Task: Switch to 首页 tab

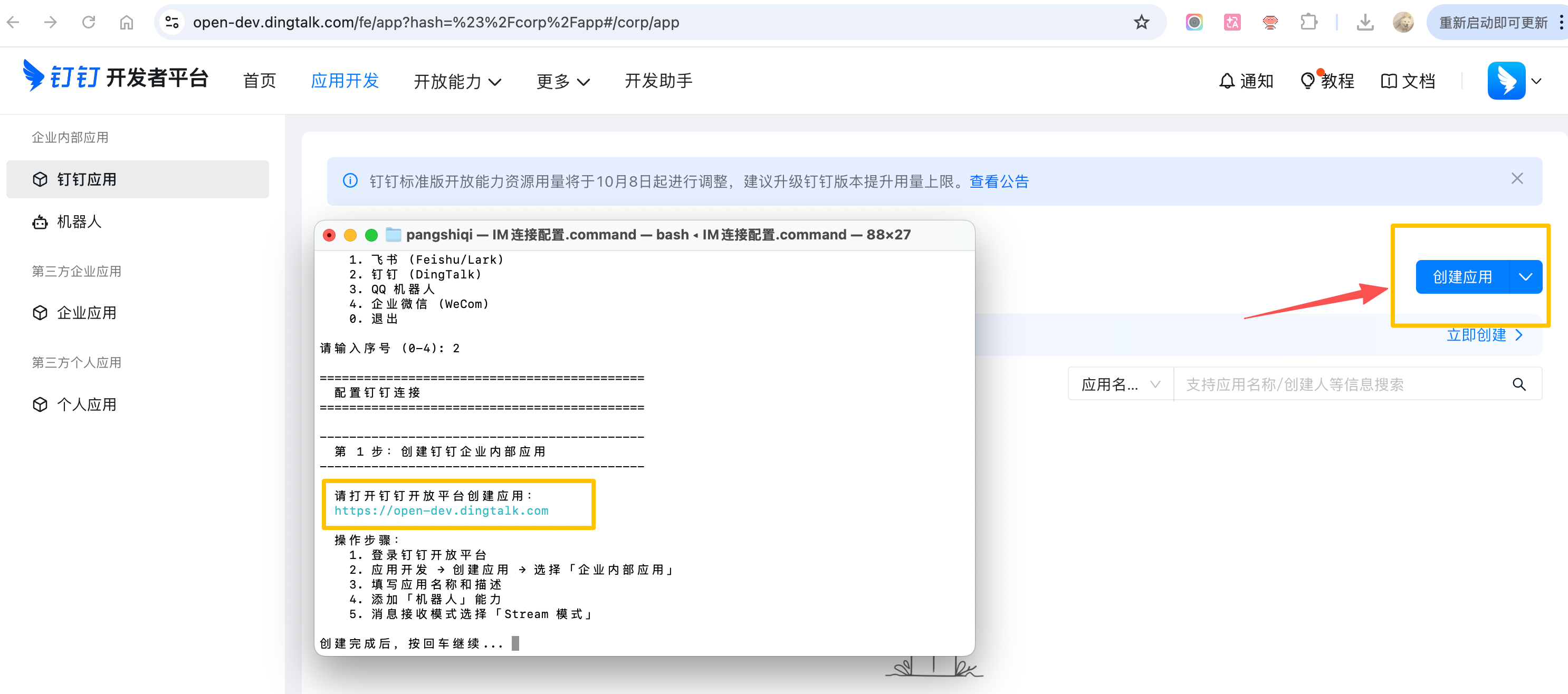Action: 260,81
